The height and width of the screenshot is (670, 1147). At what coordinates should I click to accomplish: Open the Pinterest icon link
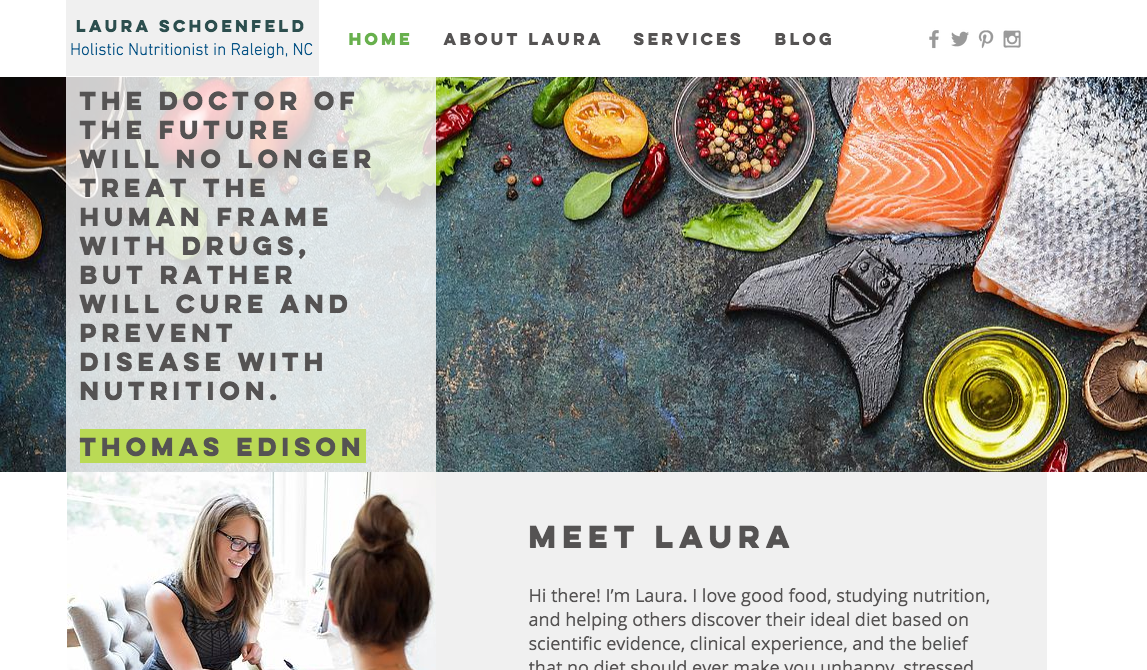[986, 39]
